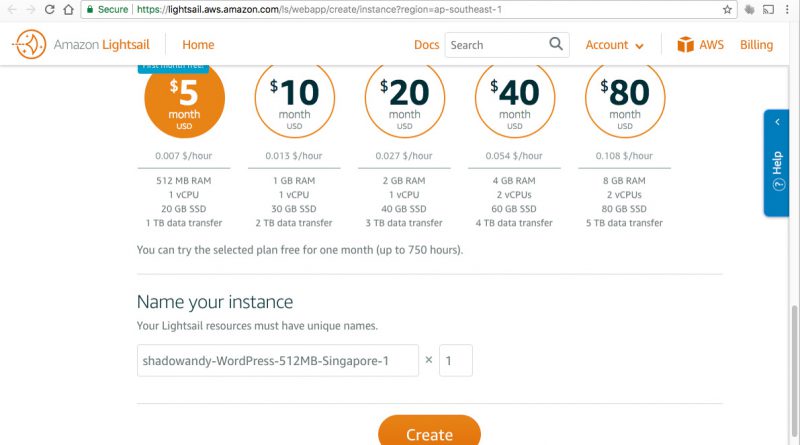Open the cast icon in the browser toolbar
This screenshot has width=800, height=445.
click(x=768, y=9)
